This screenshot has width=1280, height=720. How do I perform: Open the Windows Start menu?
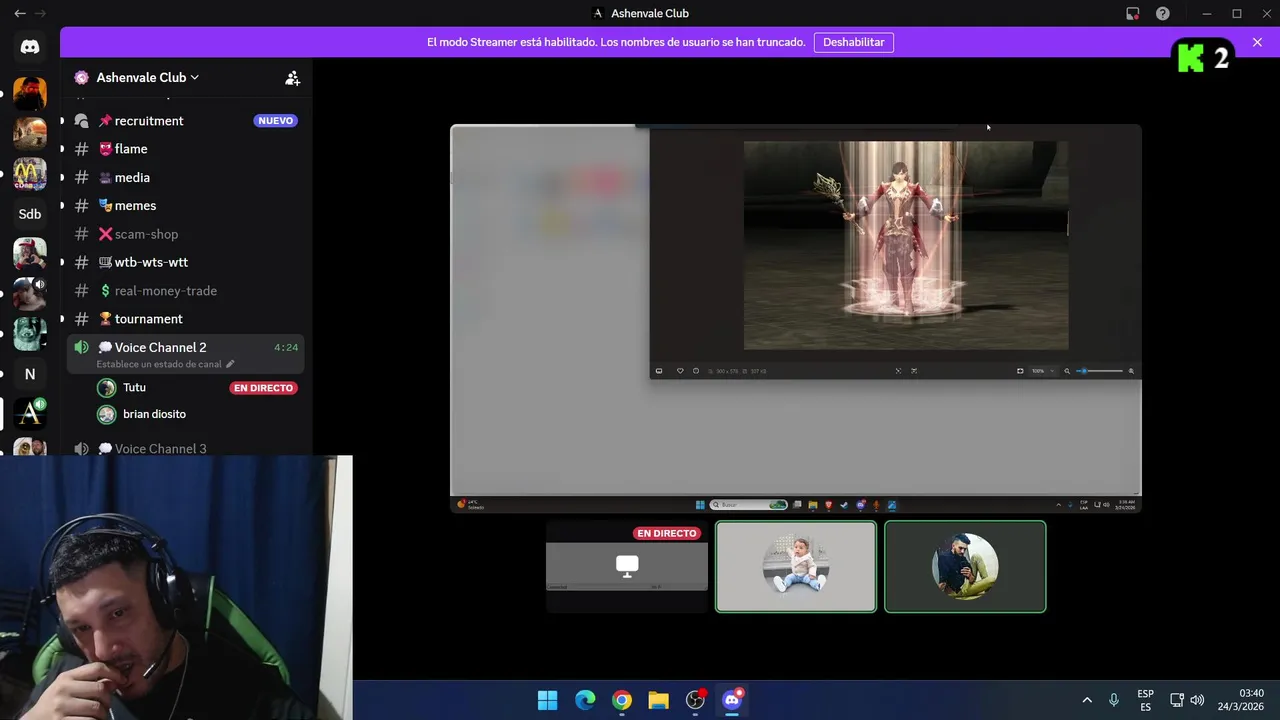pyautogui.click(x=548, y=700)
